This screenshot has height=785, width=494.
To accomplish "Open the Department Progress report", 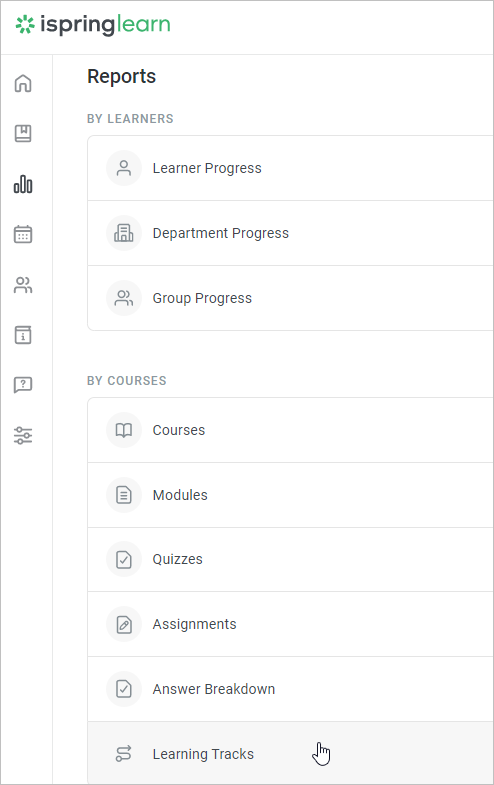I will 291,233.
